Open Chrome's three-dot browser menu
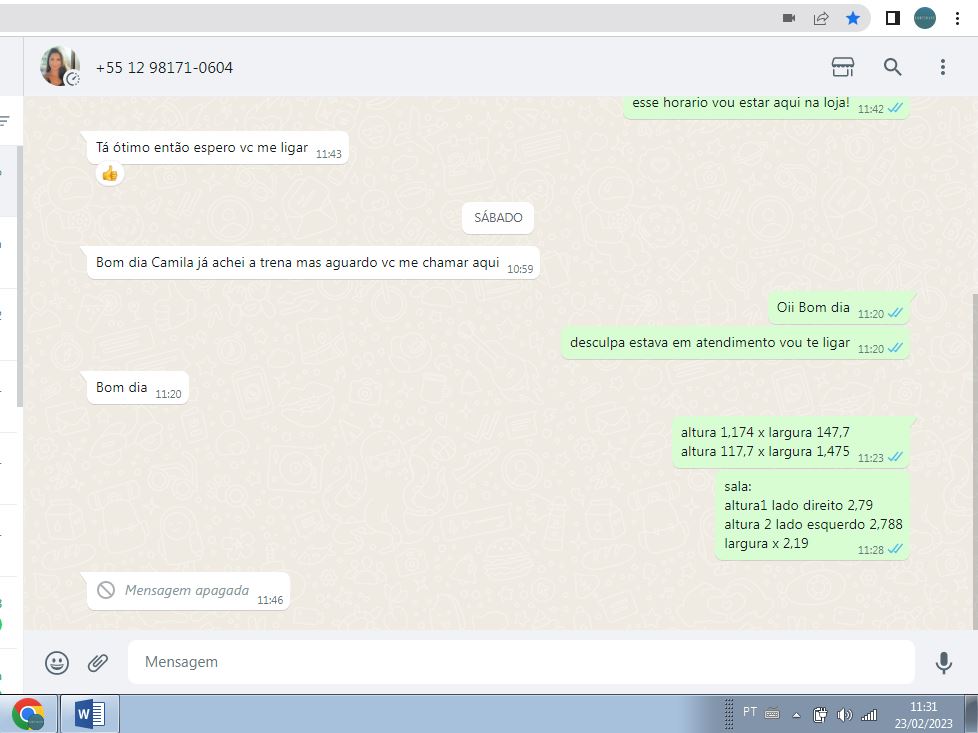Viewport: 978px width, 733px height. click(957, 18)
